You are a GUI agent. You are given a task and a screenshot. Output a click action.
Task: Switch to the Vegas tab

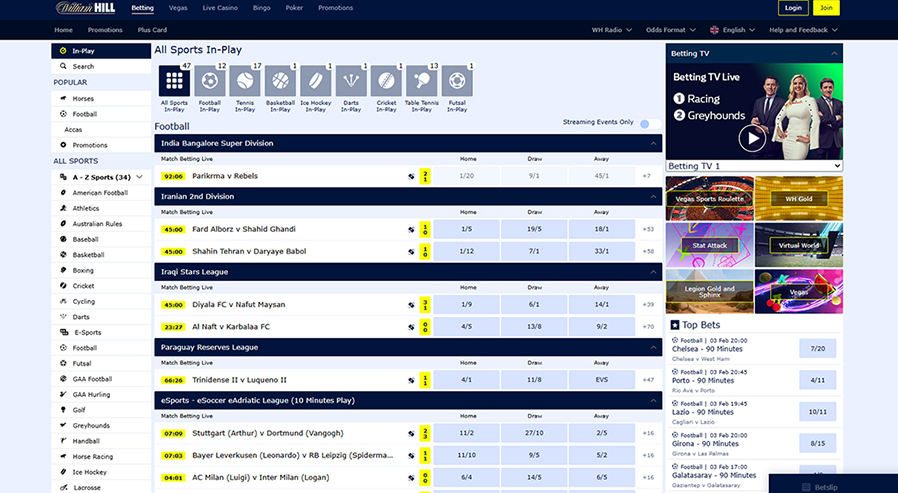click(178, 8)
